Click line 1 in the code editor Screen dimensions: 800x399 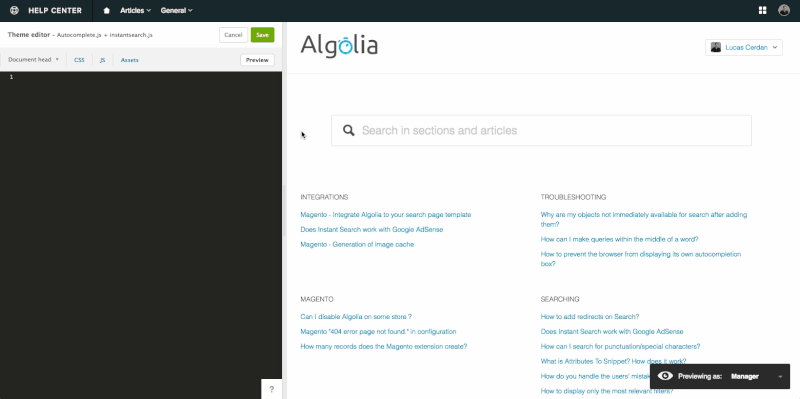pos(141,77)
